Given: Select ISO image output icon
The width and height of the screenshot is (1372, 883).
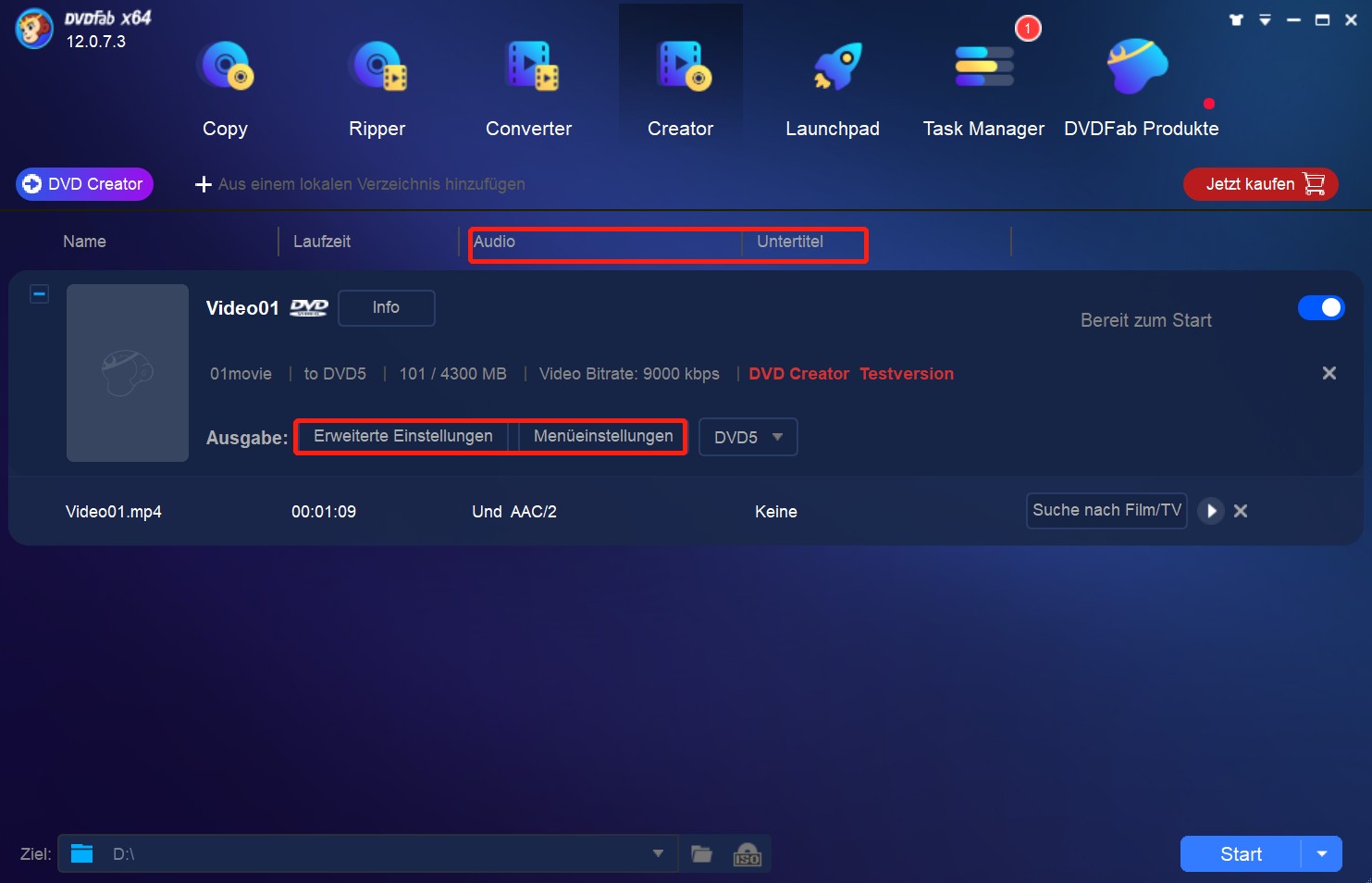Looking at the screenshot, I should pyautogui.click(x=747, y=854).
